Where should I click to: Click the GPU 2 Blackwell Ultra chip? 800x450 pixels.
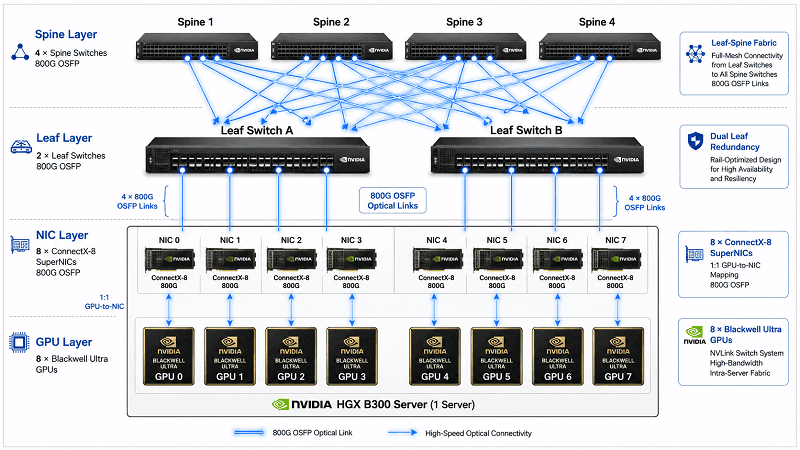coord(291,356)
